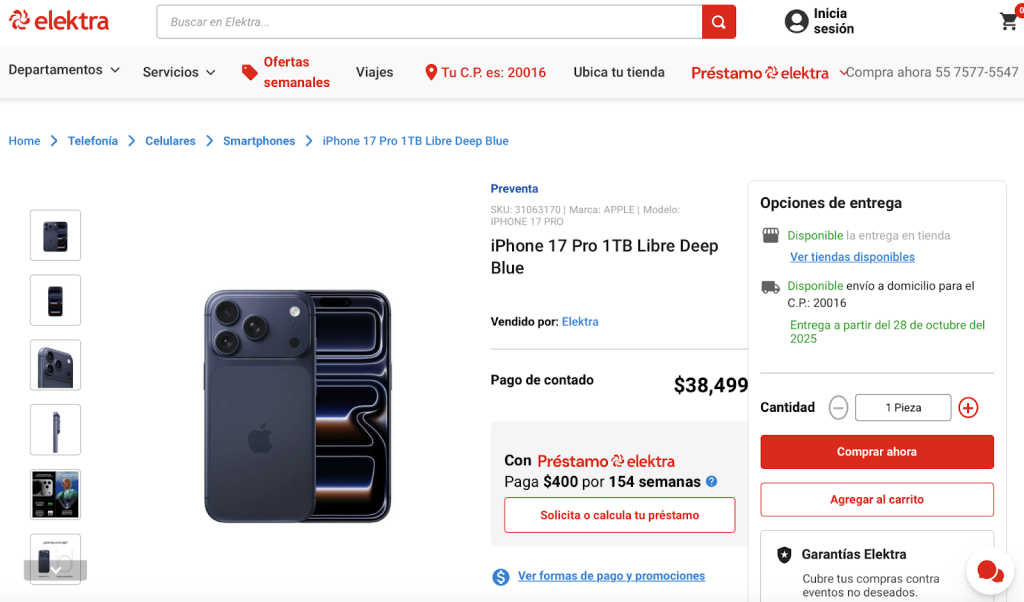The image size is (1024, 602).
Task: Decrease quantity with minus button
Action: tap(838, 407)
